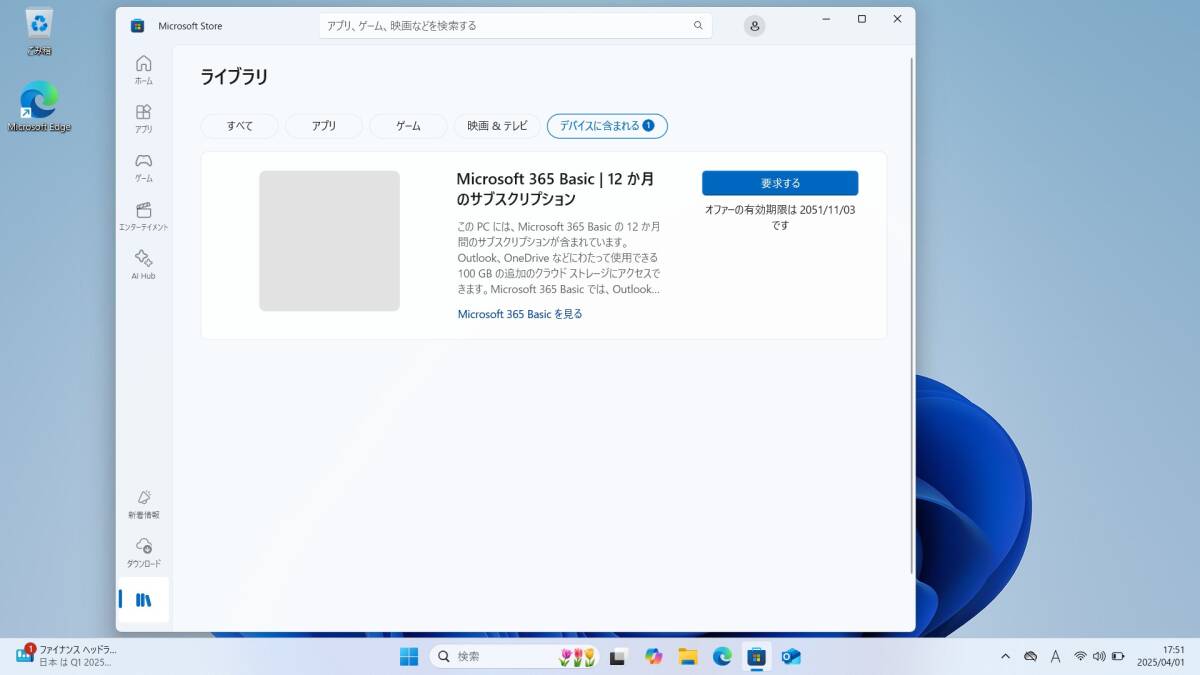The width and height of the screenshot is (1200, 675).
Task: Open the ゲーム section in the sidebar
Action: pos(143,167)
